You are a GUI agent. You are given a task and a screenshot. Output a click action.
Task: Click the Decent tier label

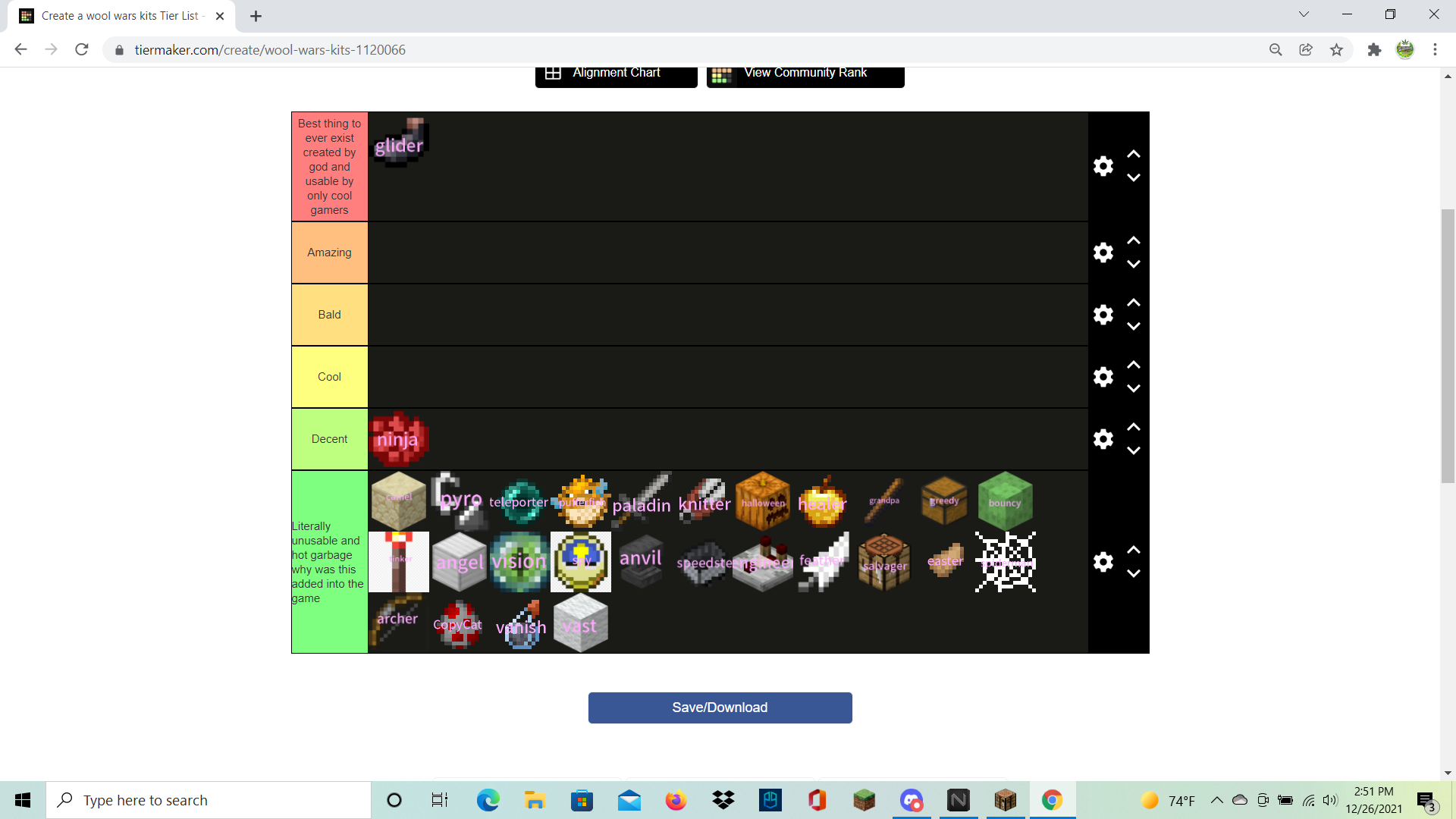coord(329,439)
